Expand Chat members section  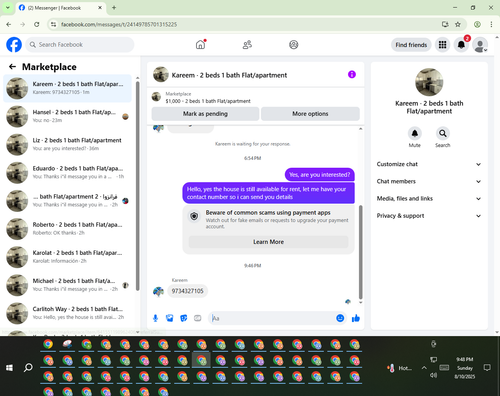point(429,181)
